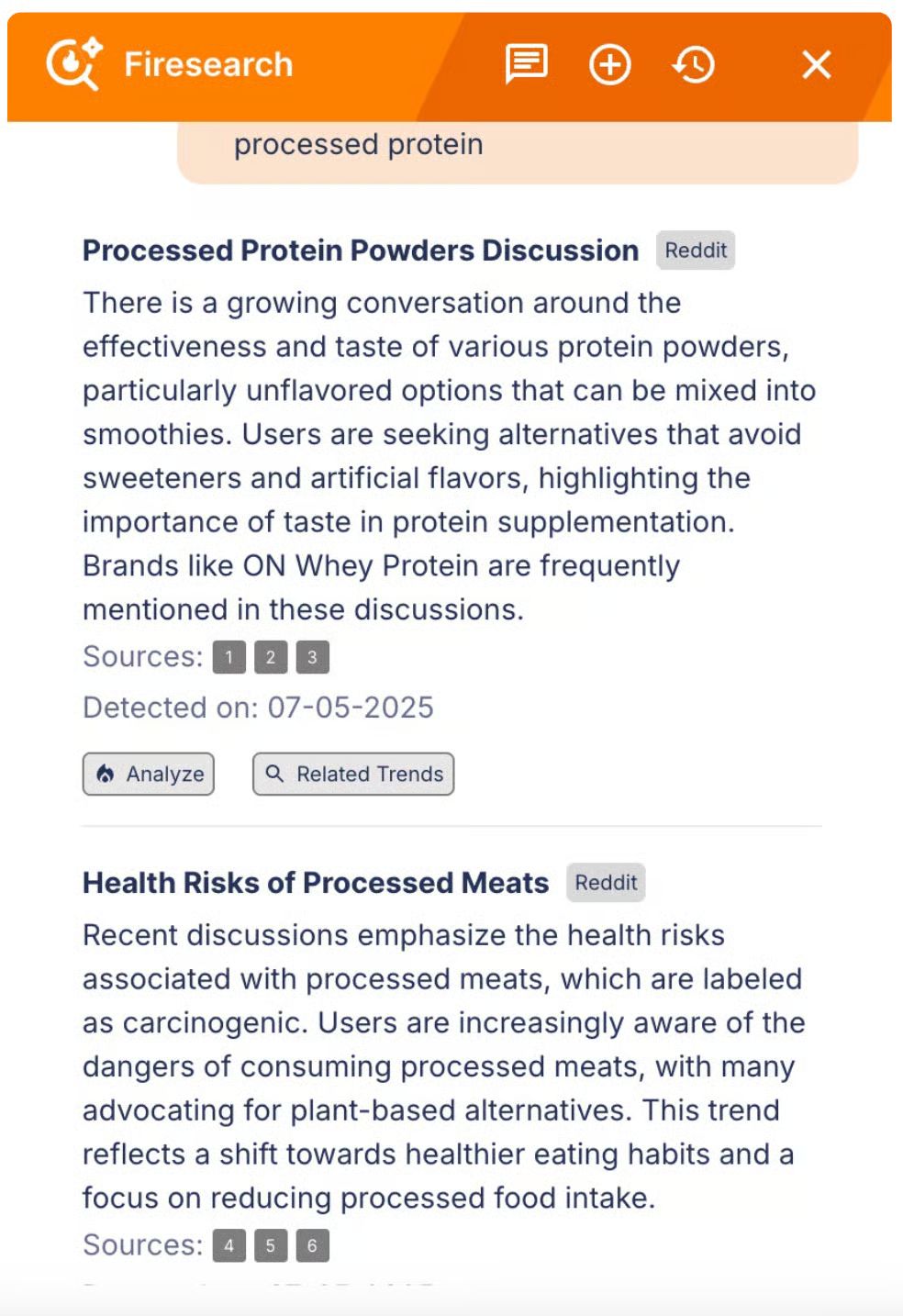Click the Analyze button
The width and height of the screenshot is (903, 1316).
tap(149, 774)
